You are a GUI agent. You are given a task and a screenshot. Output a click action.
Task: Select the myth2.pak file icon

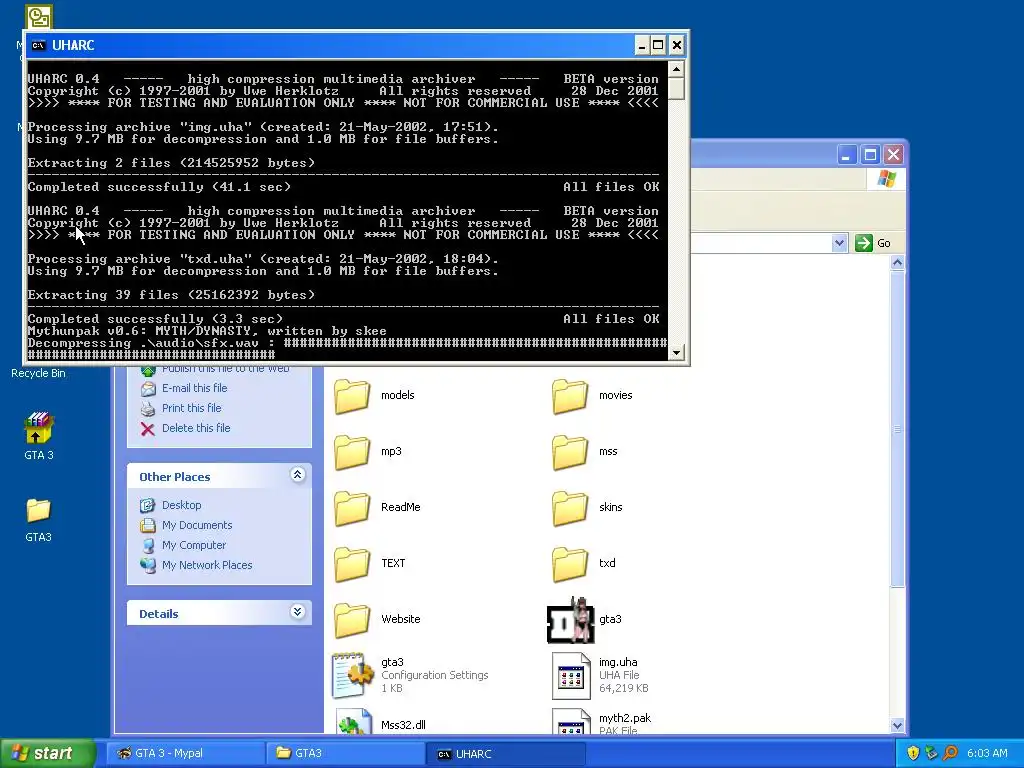coord(571,722)
